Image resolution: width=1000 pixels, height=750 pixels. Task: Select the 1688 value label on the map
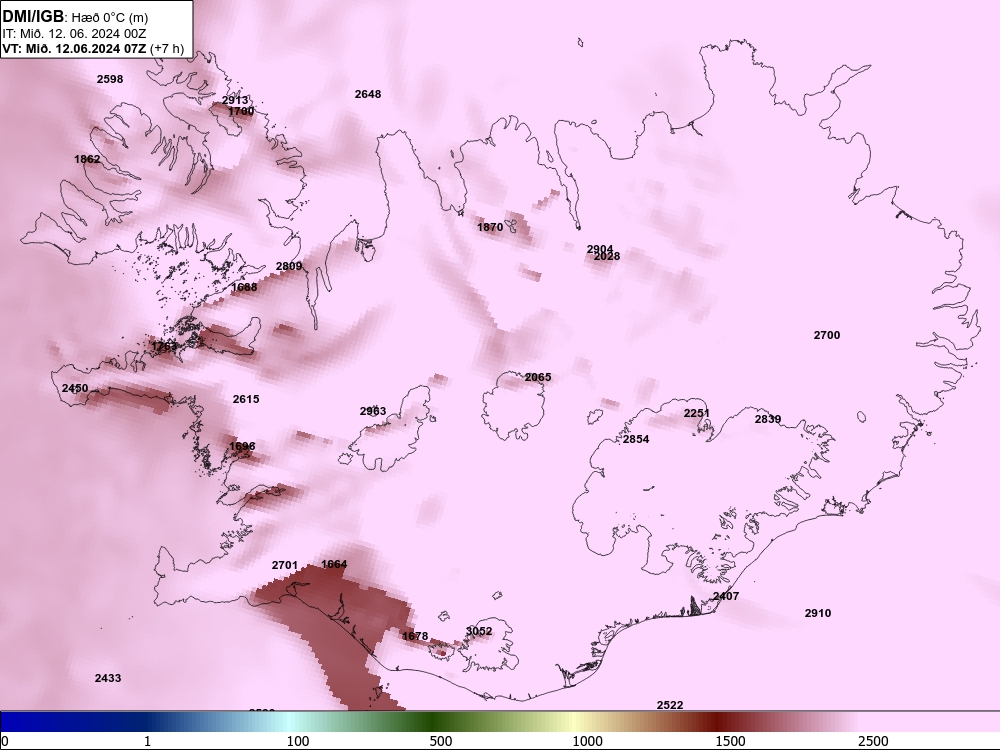click(x=244, y=287)
